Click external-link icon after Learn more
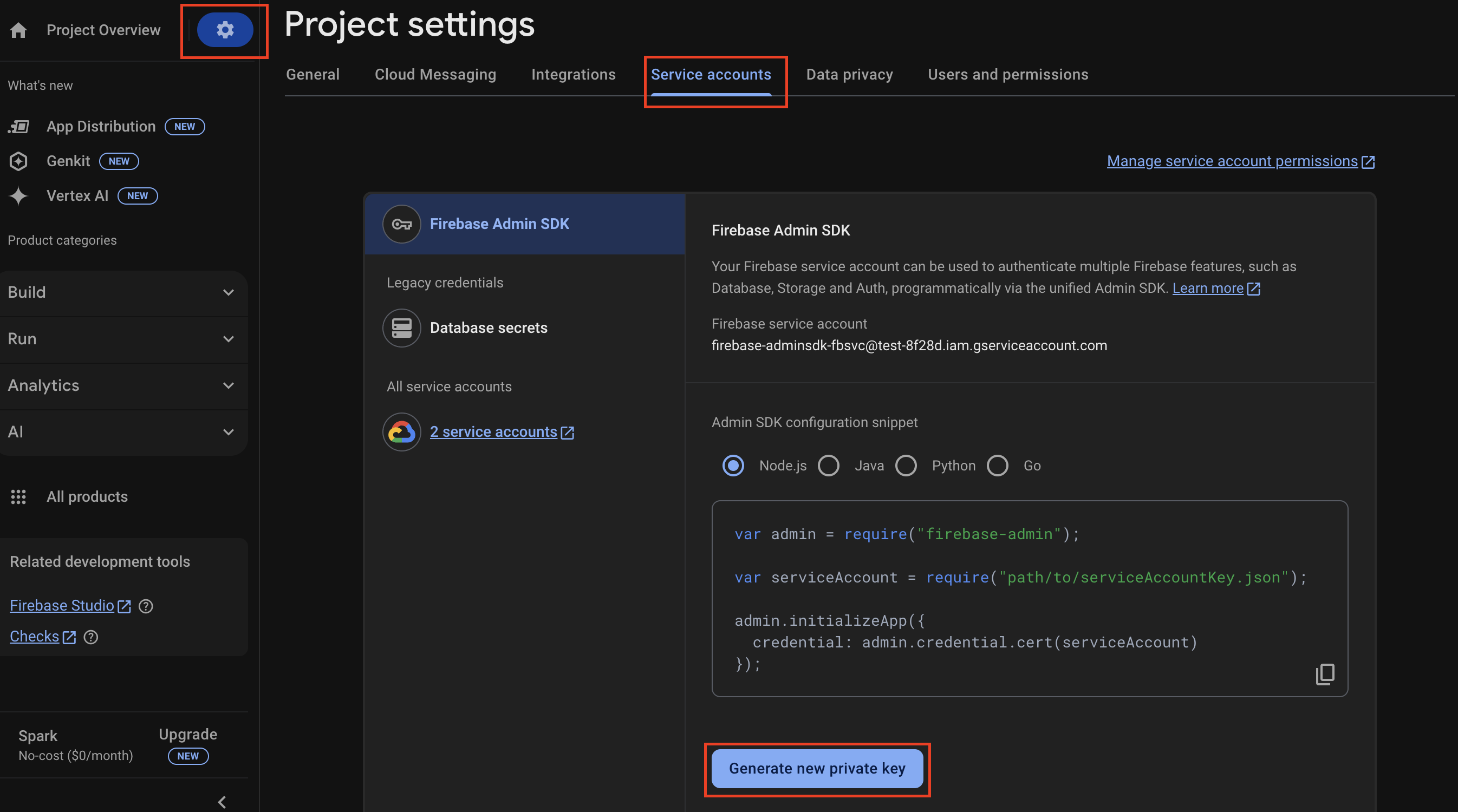This screenshot has height=812, width=1458. 1254,289
